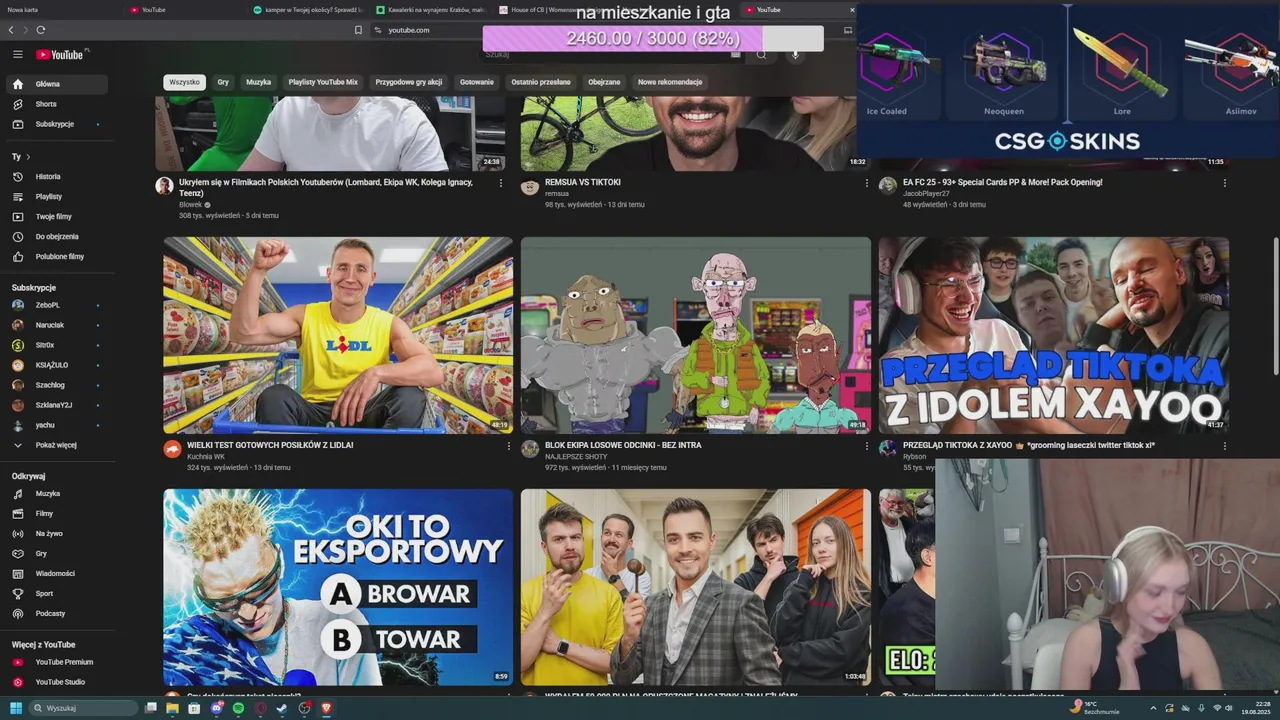Click the browser back arrow
The height and width of the screenshot is (720, 1280).
(x=12, y=30)
